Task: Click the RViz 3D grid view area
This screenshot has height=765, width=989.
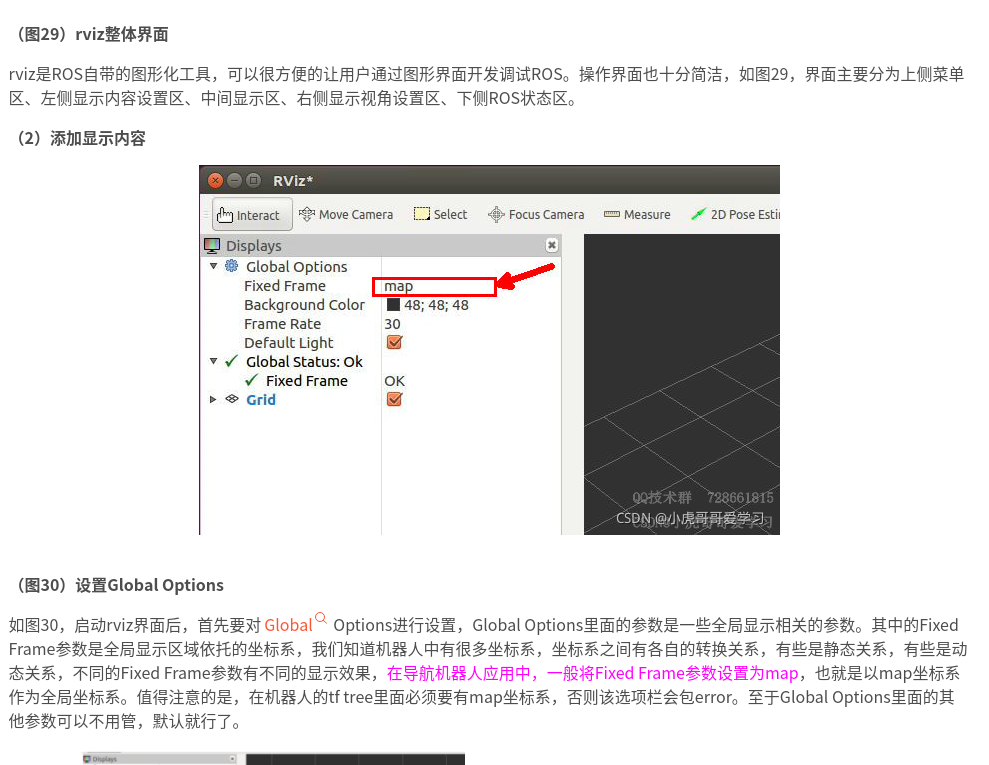Action: pos(682,384)
